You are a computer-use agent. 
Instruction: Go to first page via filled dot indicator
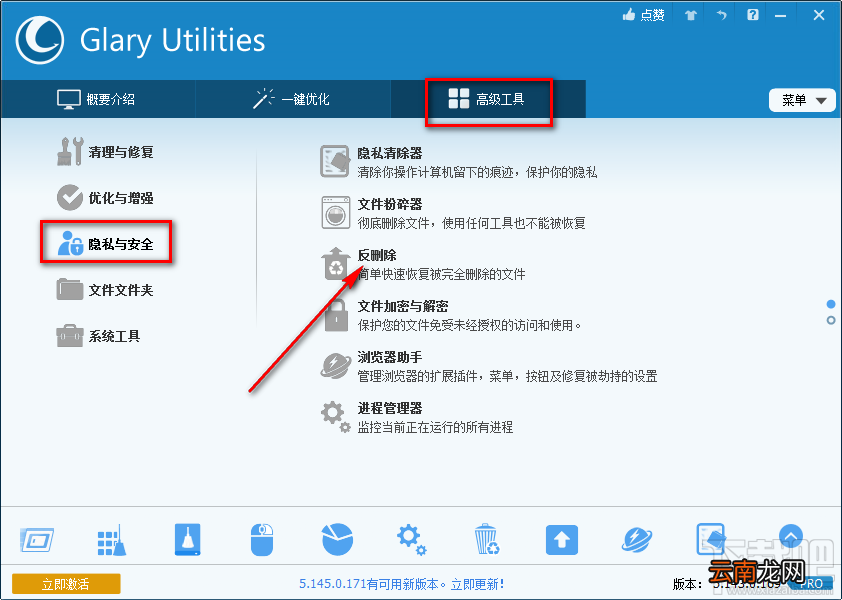click(x=831, y=304)
